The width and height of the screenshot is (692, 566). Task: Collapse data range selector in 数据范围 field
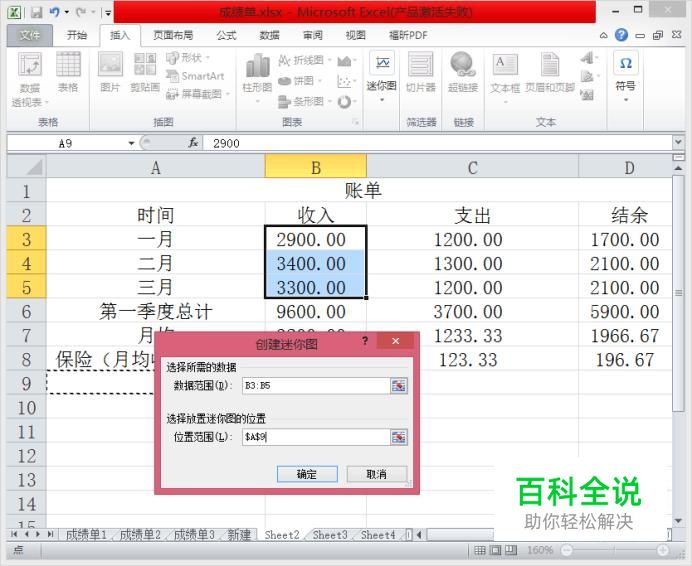pos(399,386)
